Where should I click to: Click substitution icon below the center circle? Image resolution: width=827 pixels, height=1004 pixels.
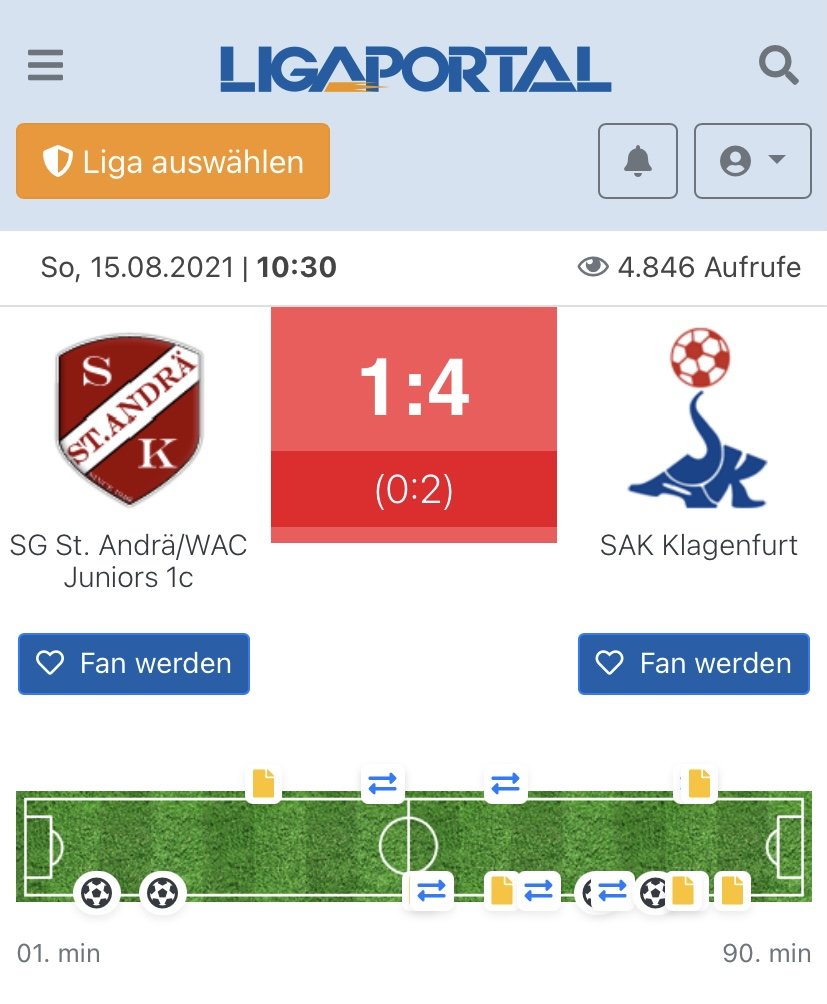[431, 891]
